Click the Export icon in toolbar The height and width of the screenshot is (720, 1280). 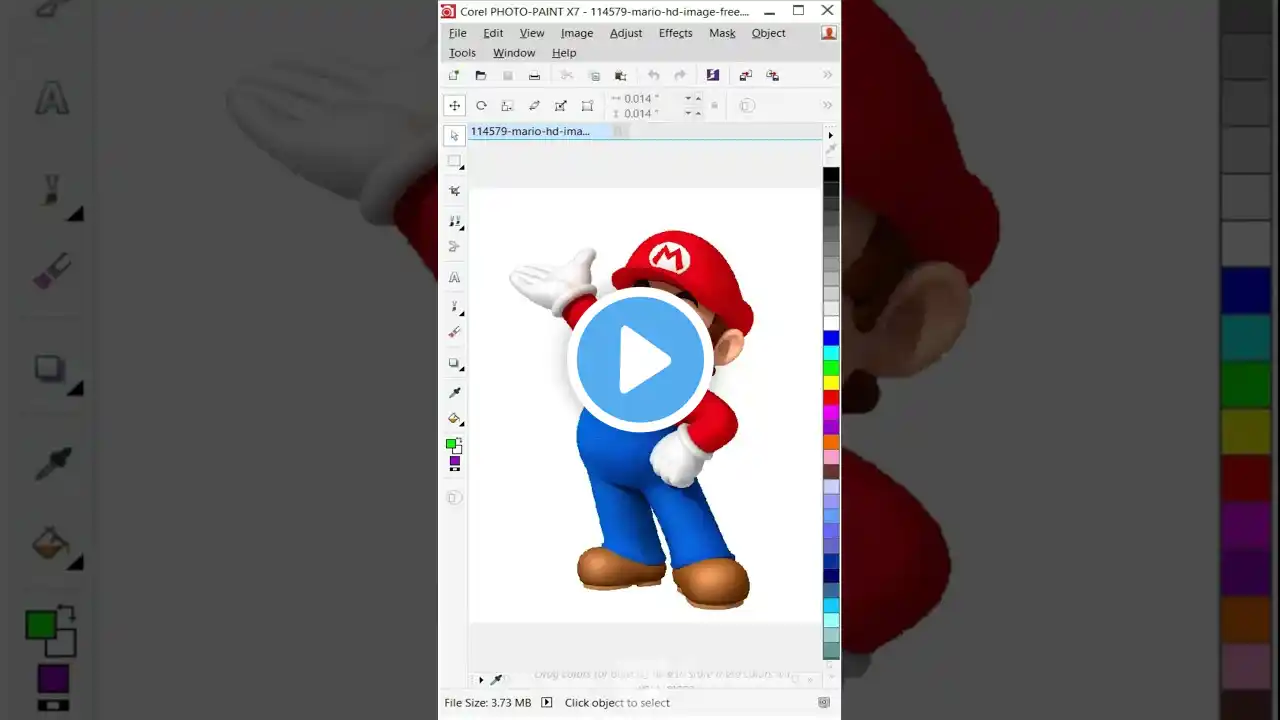point(772,76)
